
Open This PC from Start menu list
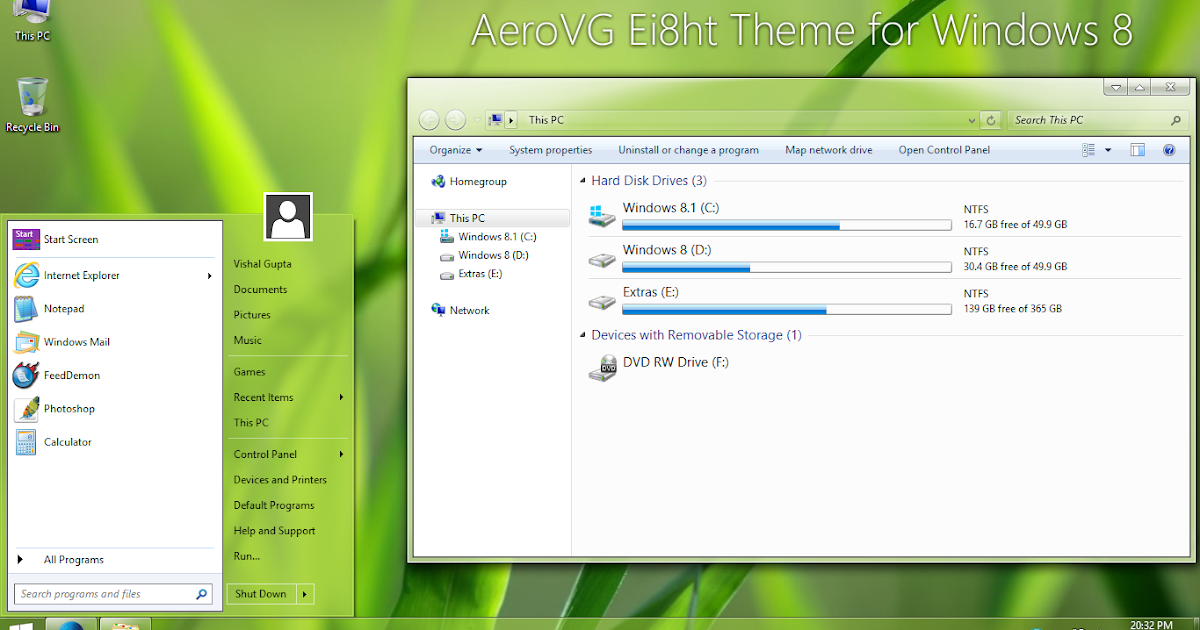point(251,423)
